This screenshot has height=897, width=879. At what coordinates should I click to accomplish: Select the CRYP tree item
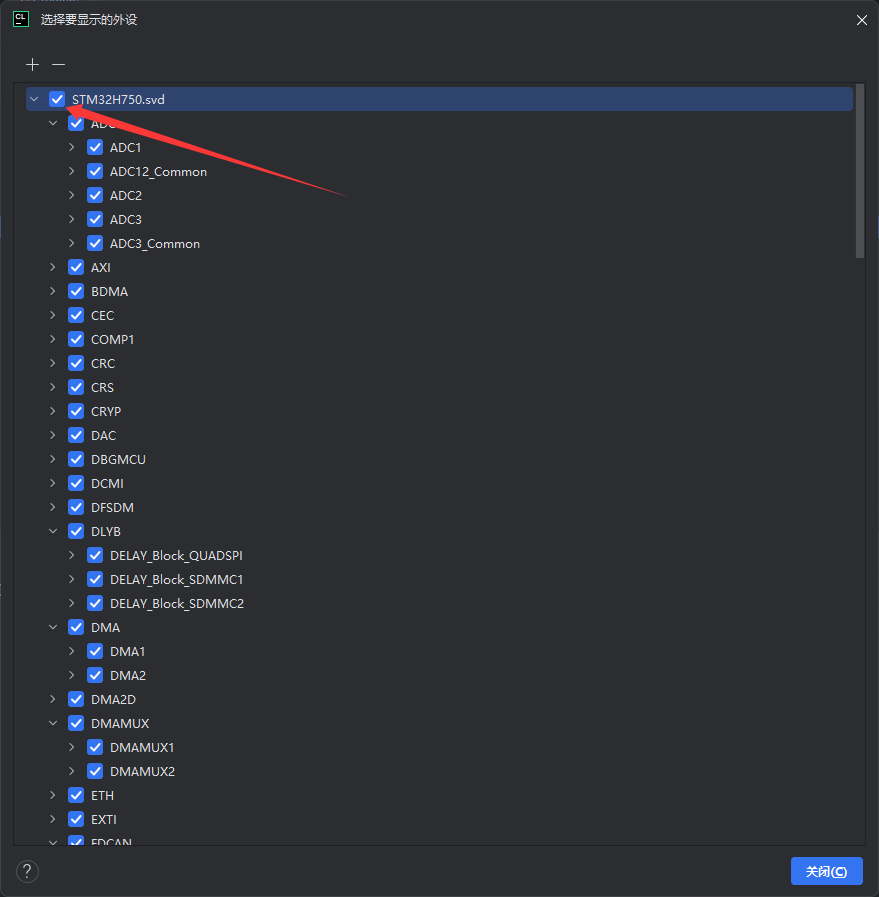click(x=106, y=412)
